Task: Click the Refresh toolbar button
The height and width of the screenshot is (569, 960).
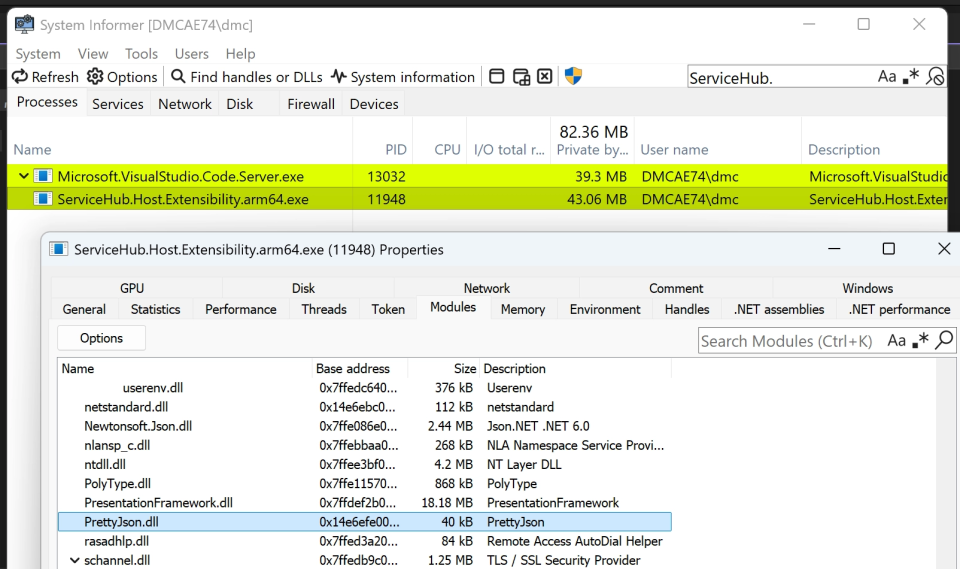Action: click(46, 77)
